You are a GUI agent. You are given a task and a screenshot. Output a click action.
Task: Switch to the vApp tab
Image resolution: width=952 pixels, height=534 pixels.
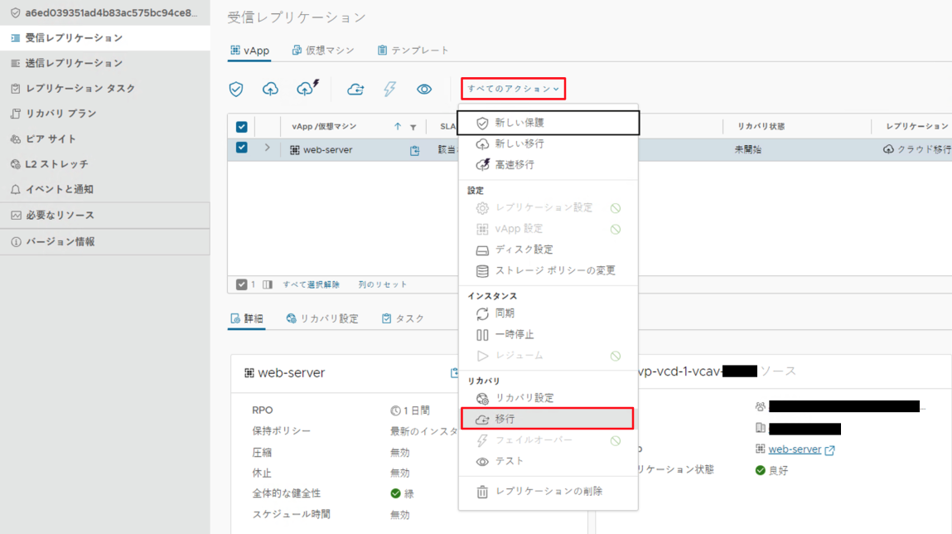click(x=250, y=50)
